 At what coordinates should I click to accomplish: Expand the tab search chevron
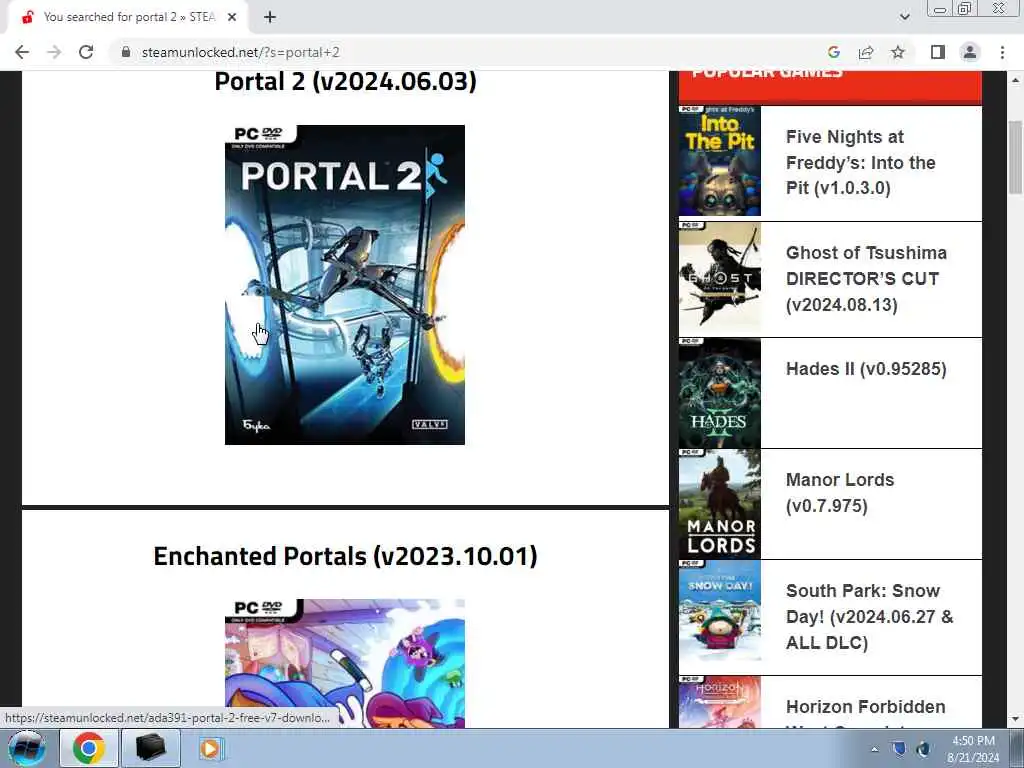tap(904, 17)
